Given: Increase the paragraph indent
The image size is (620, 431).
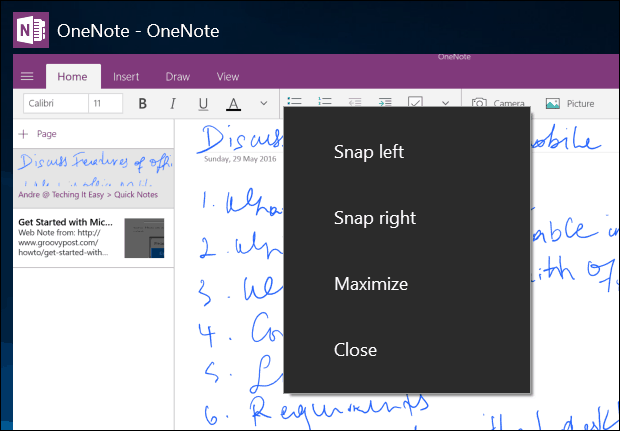Looking at the screenshot, I should tap(385, 102).
